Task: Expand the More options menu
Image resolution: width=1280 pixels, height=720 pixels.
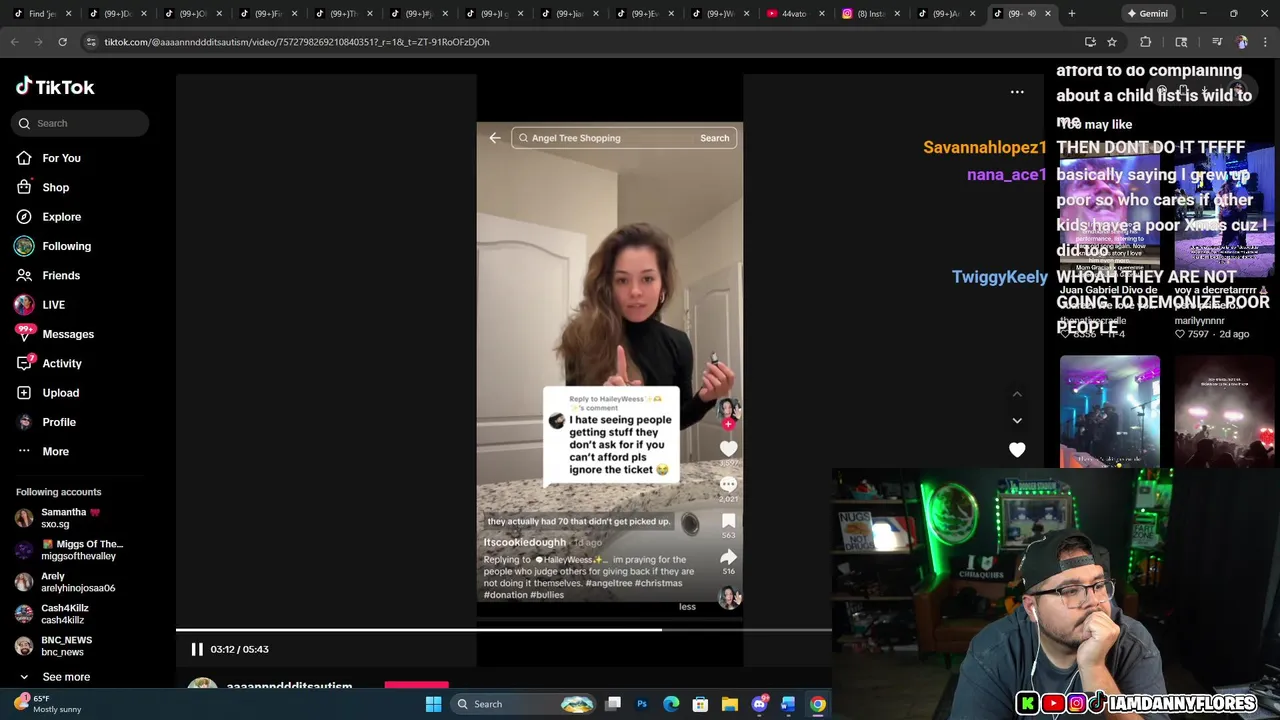Action: click(x=55, y=451)
